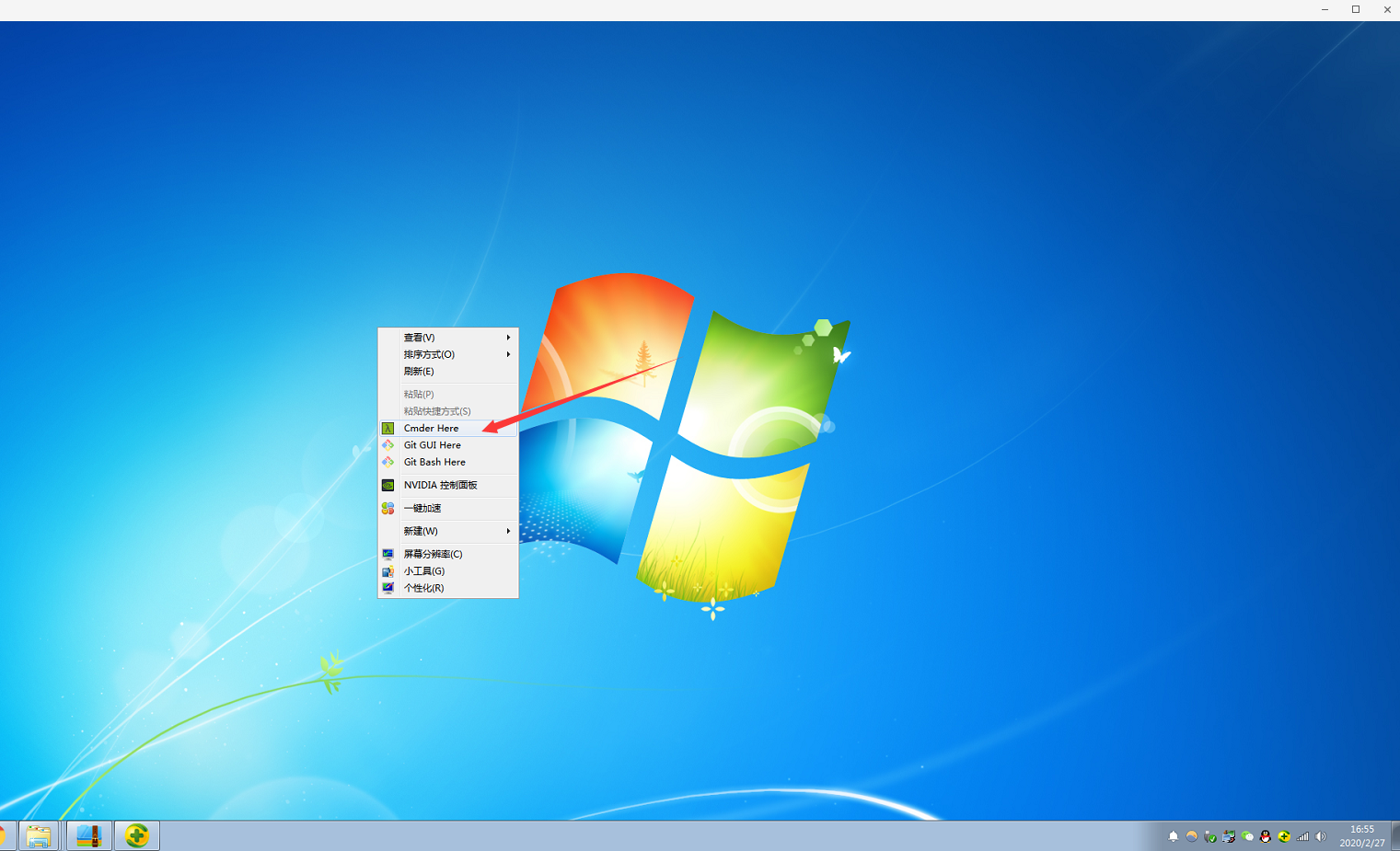This screenshot has width=1400, height=851.
Task: Open the QQ penguin tray icon
Action: pos(1266,836)
